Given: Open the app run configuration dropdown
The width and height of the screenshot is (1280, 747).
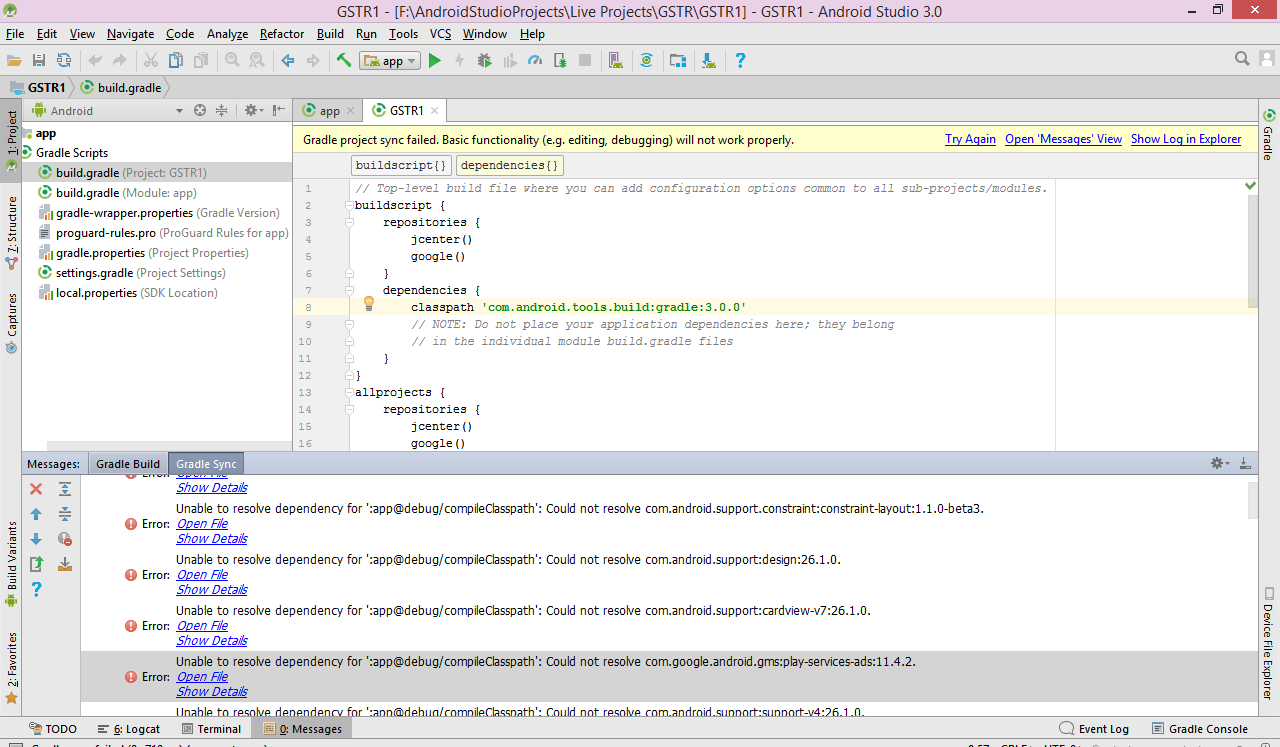Looking at the screenshot, I should coord(390,61).
